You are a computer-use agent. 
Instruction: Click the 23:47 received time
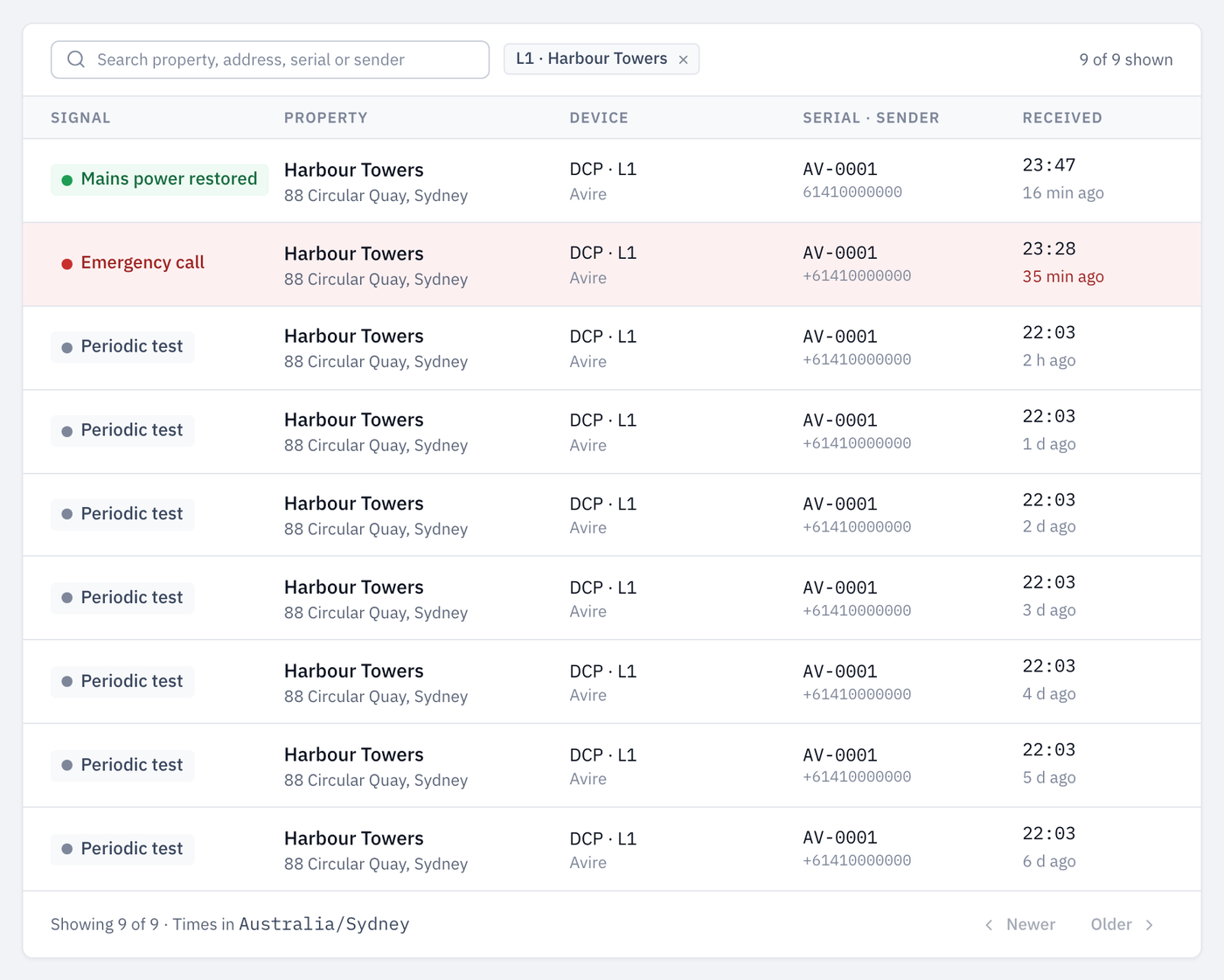1049,165
